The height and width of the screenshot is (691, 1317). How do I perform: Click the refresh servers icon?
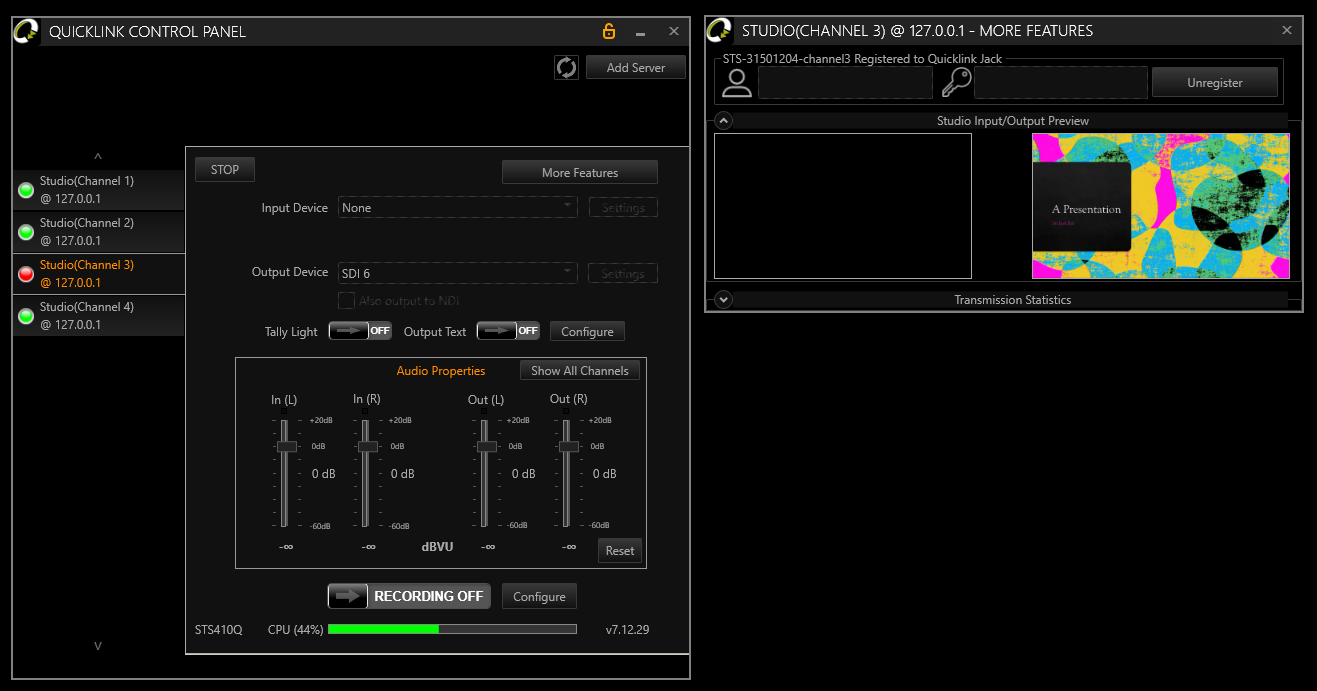pyautogui.click(x=566, y=67)
